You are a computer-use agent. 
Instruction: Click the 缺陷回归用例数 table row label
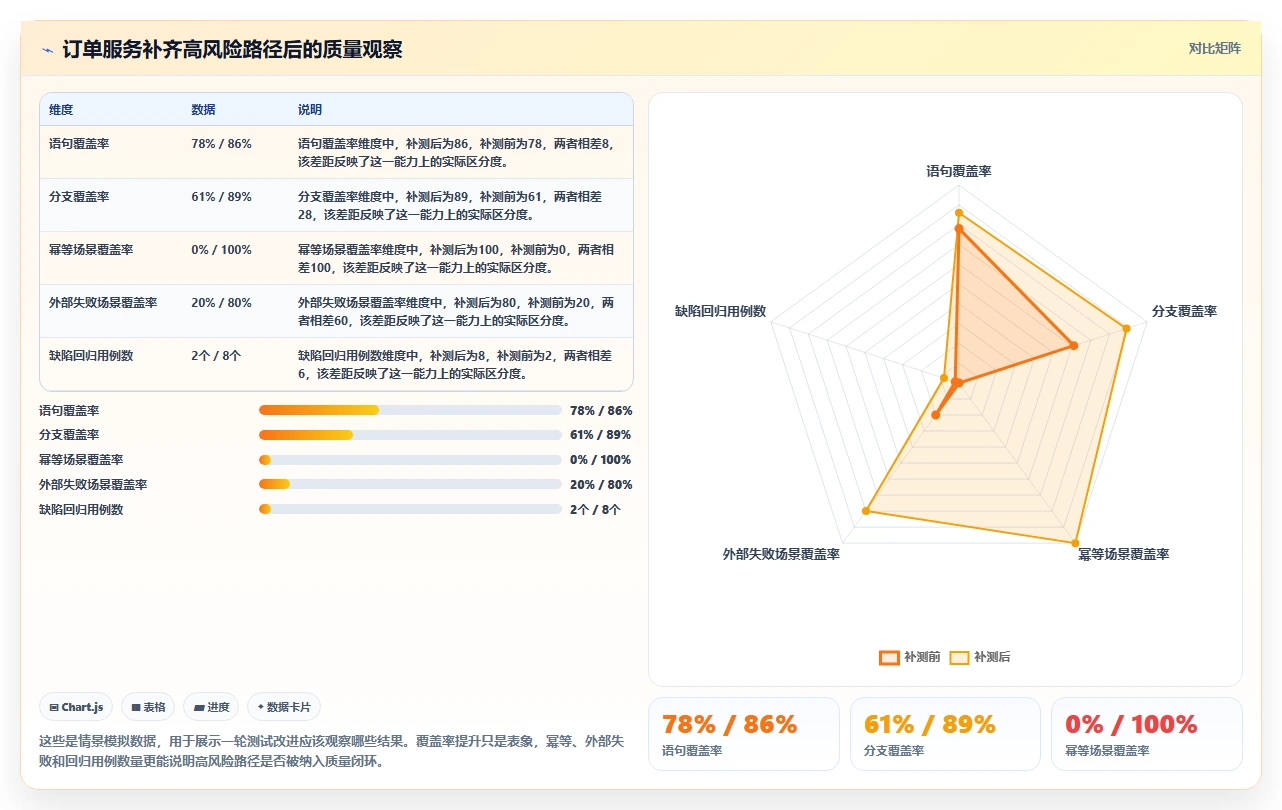91,356
